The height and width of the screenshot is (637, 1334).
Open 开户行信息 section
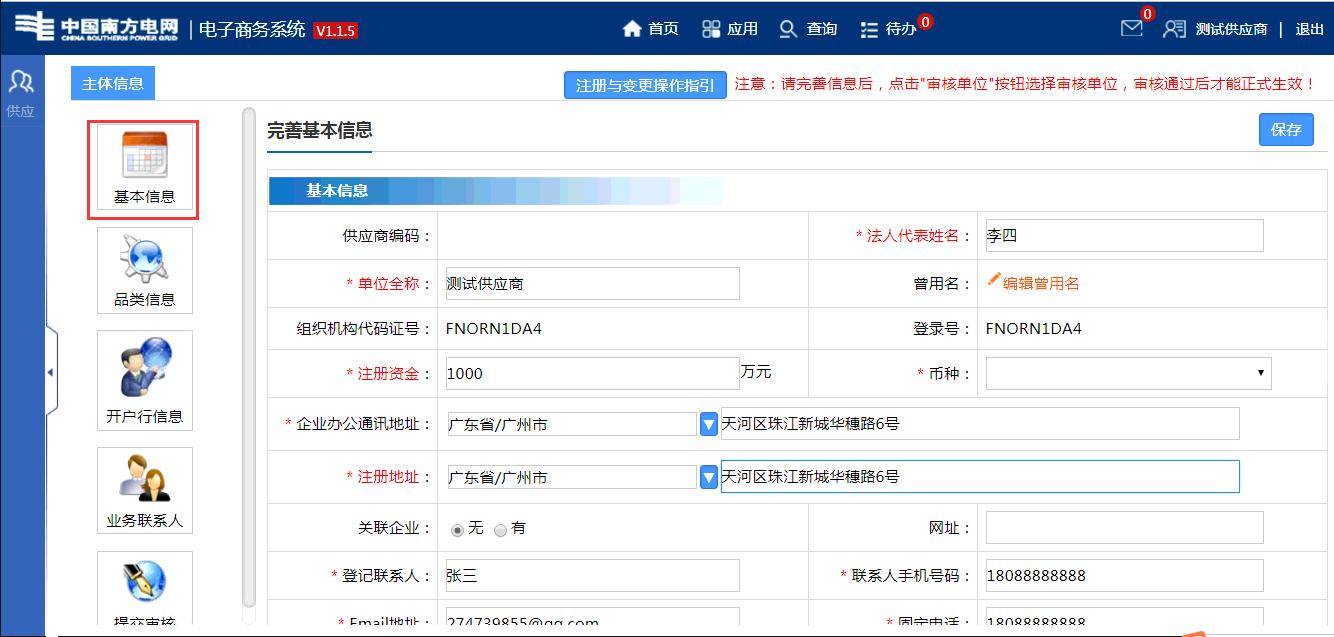pos(144,380)
